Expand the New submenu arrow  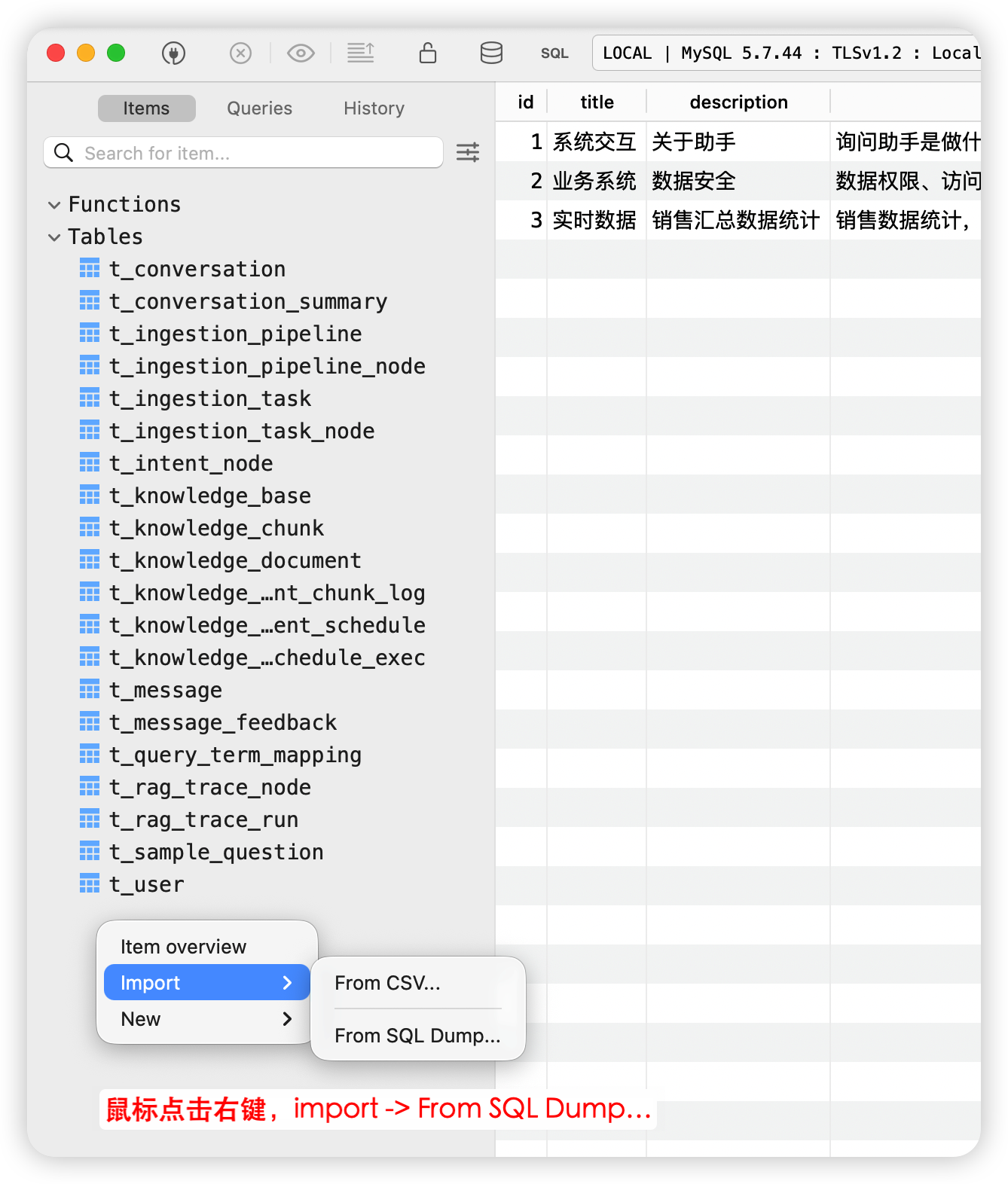[287, 1019]
